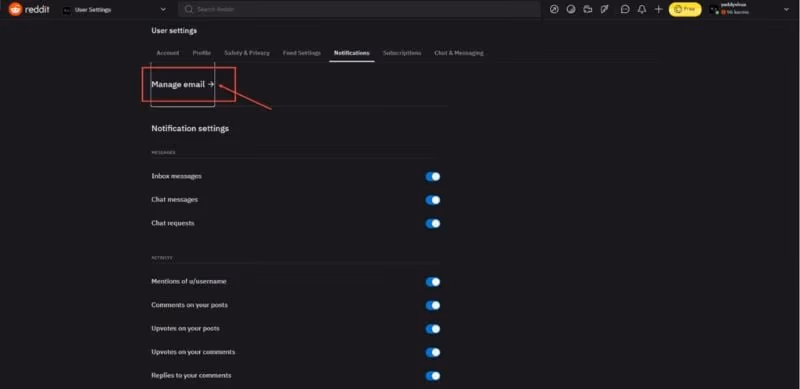Toggle Chat messages notifications

433,200
